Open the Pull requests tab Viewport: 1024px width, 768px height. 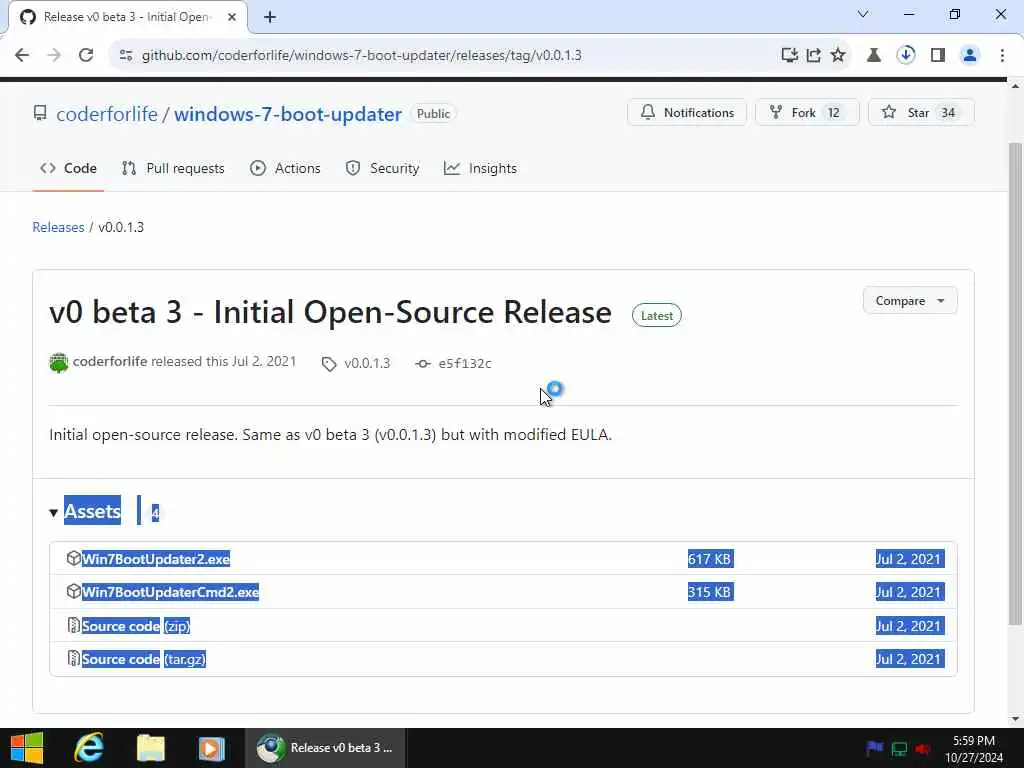tap(173, 168)
